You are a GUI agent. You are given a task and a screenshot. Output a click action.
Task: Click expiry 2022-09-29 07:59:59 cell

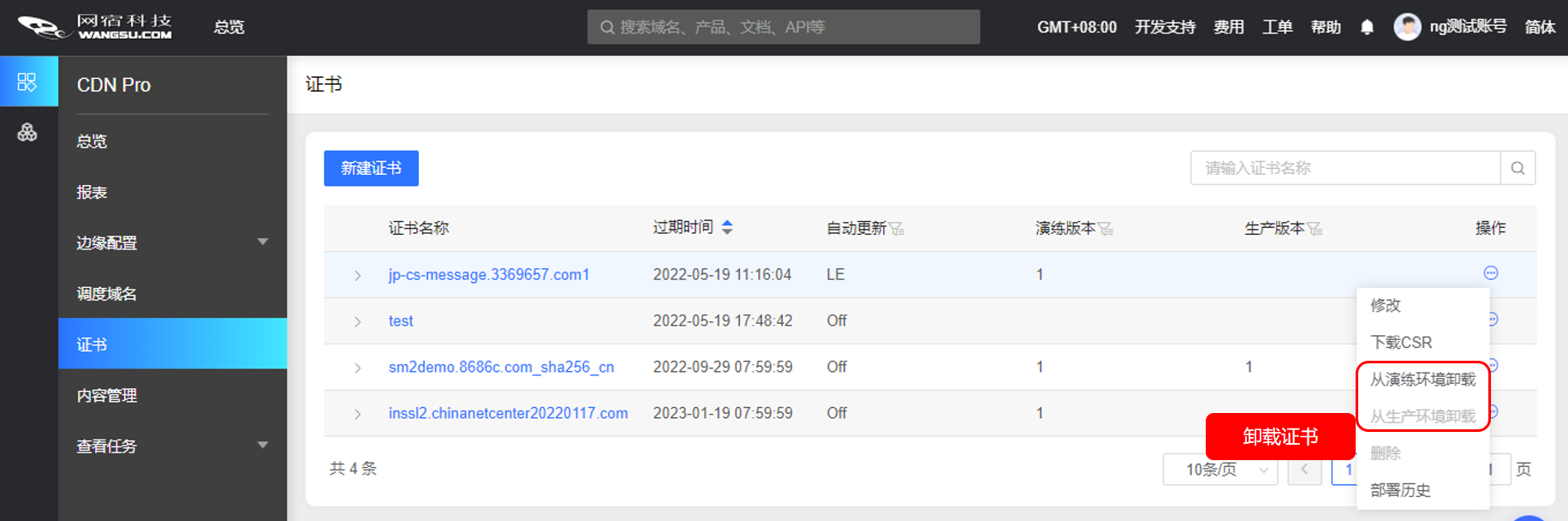(x=723, y=368)
